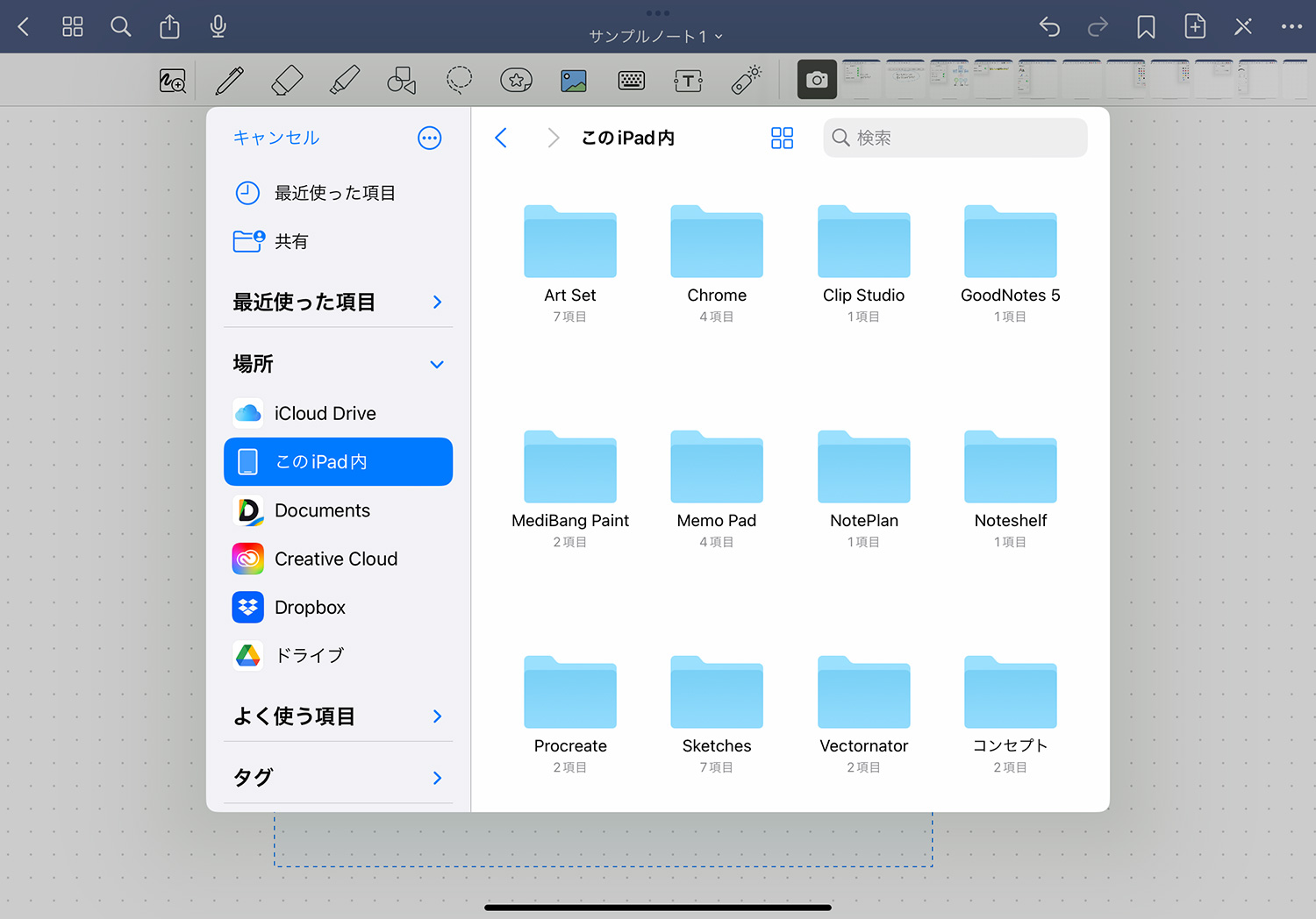Select Creative Cloud location
Image resolution: width=1316 pixels, height=919 pixels.
338,559
